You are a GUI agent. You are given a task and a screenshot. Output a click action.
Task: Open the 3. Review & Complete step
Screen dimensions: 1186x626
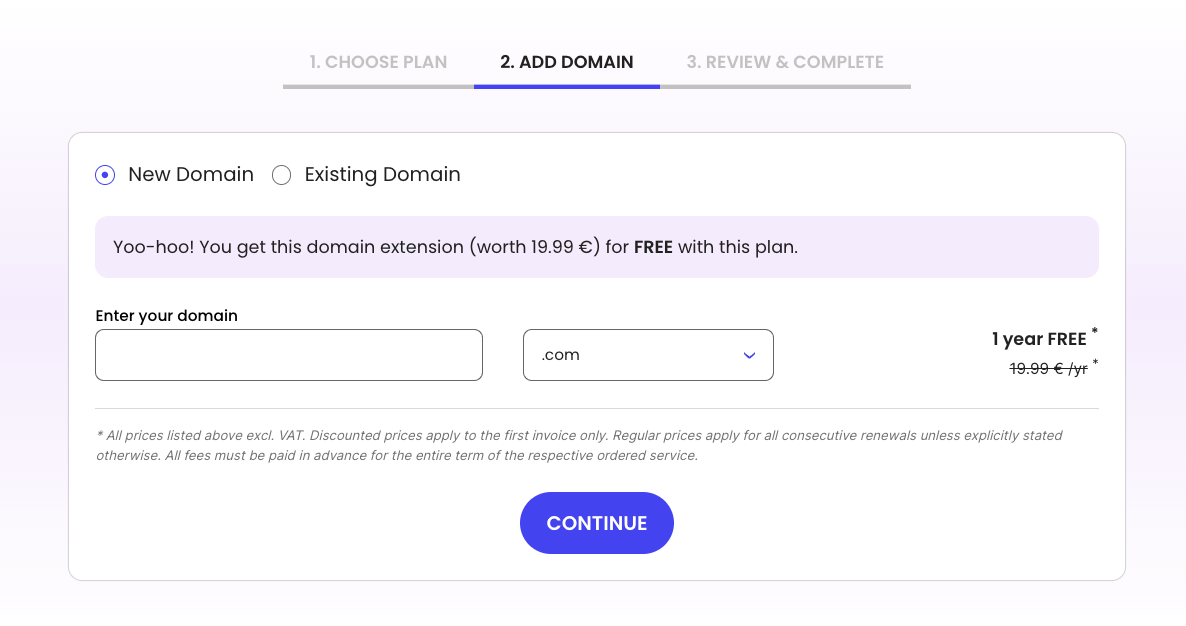tap(785, 62)
